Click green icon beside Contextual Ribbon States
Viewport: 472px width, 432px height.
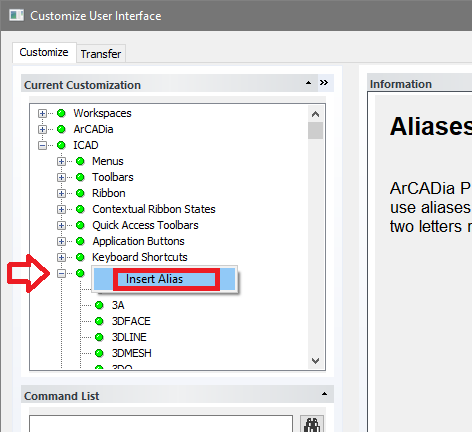tap(80, 209)
